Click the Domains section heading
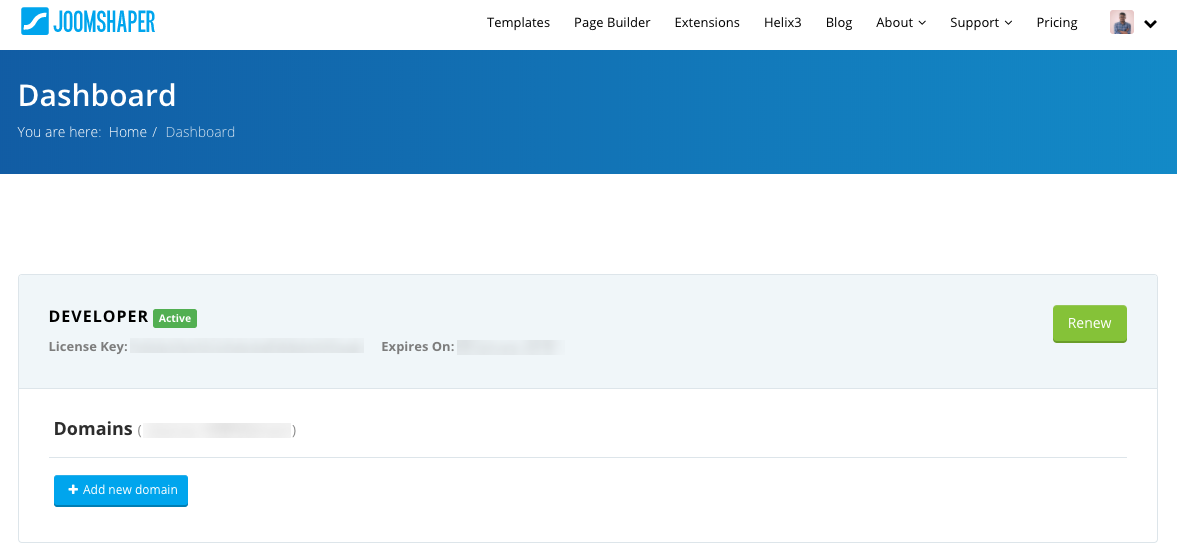Image resolution: width=1177 pixels, height=559 pixels. tap(93, 428)
